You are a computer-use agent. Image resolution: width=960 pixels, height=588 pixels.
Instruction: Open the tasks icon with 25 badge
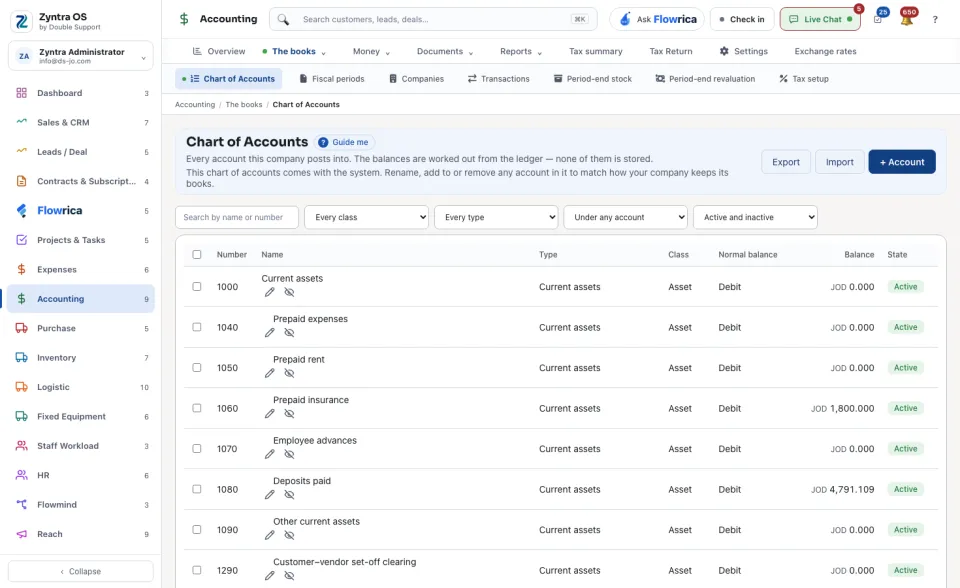pos(877,20)
